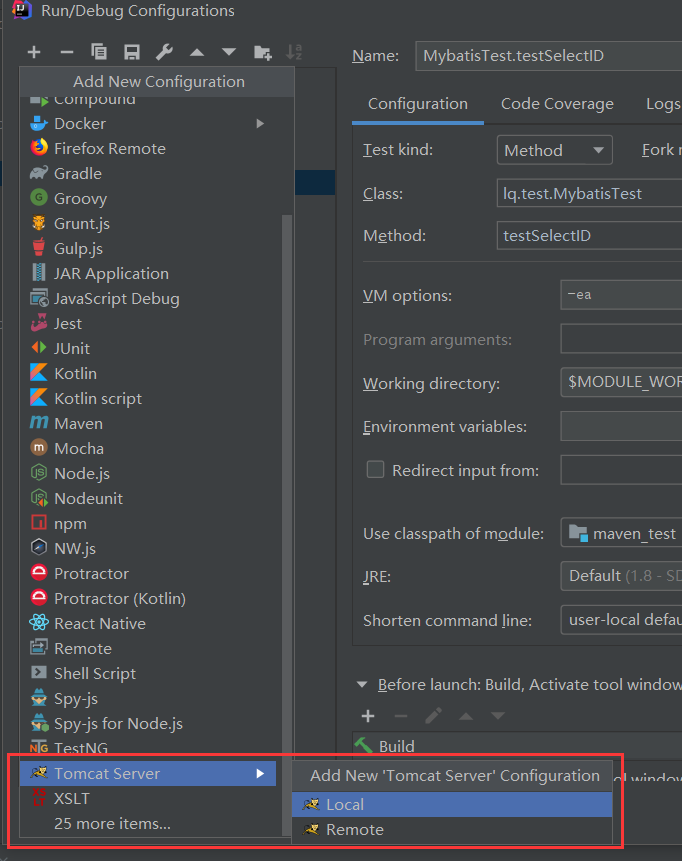Image resolution: width=682 pixels, height=861 pixels.
Task: Pick Gulp.js in the list
Action: [x=148, y=248]
